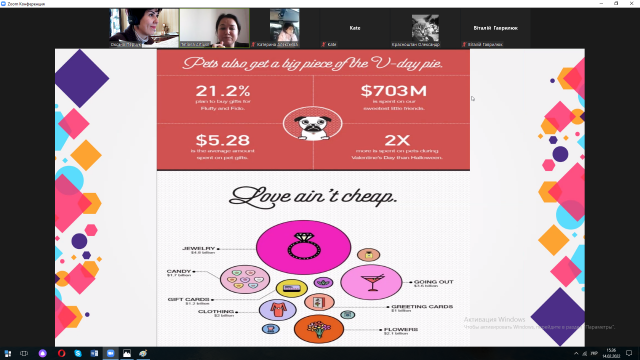Viewport: 640px width, 360px height.
Task: Select the Віталій Гаврилюк participant tile
Action: (x=495, y=28)
